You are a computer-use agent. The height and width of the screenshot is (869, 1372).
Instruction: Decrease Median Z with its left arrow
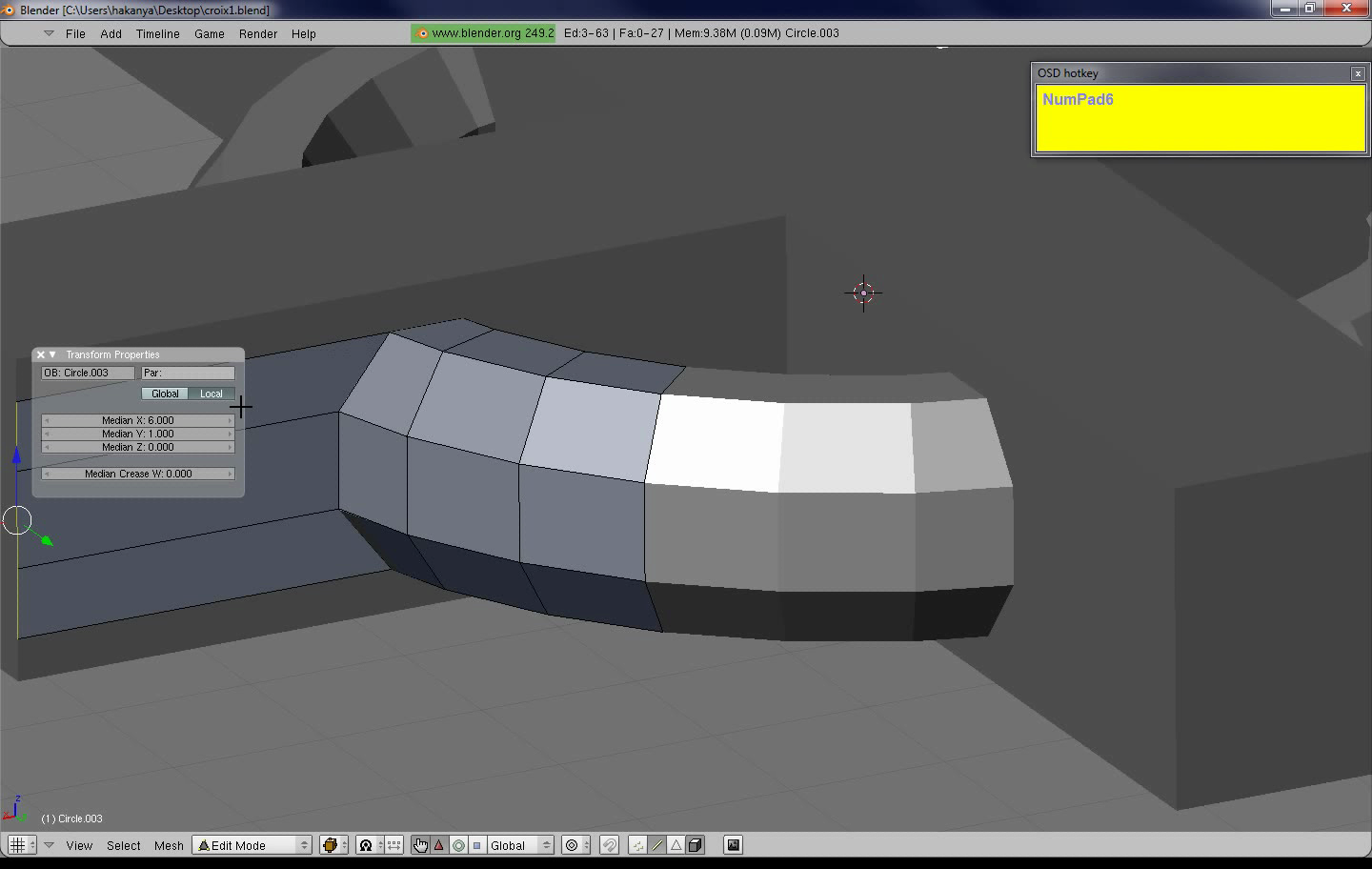(x=47, y=447)
